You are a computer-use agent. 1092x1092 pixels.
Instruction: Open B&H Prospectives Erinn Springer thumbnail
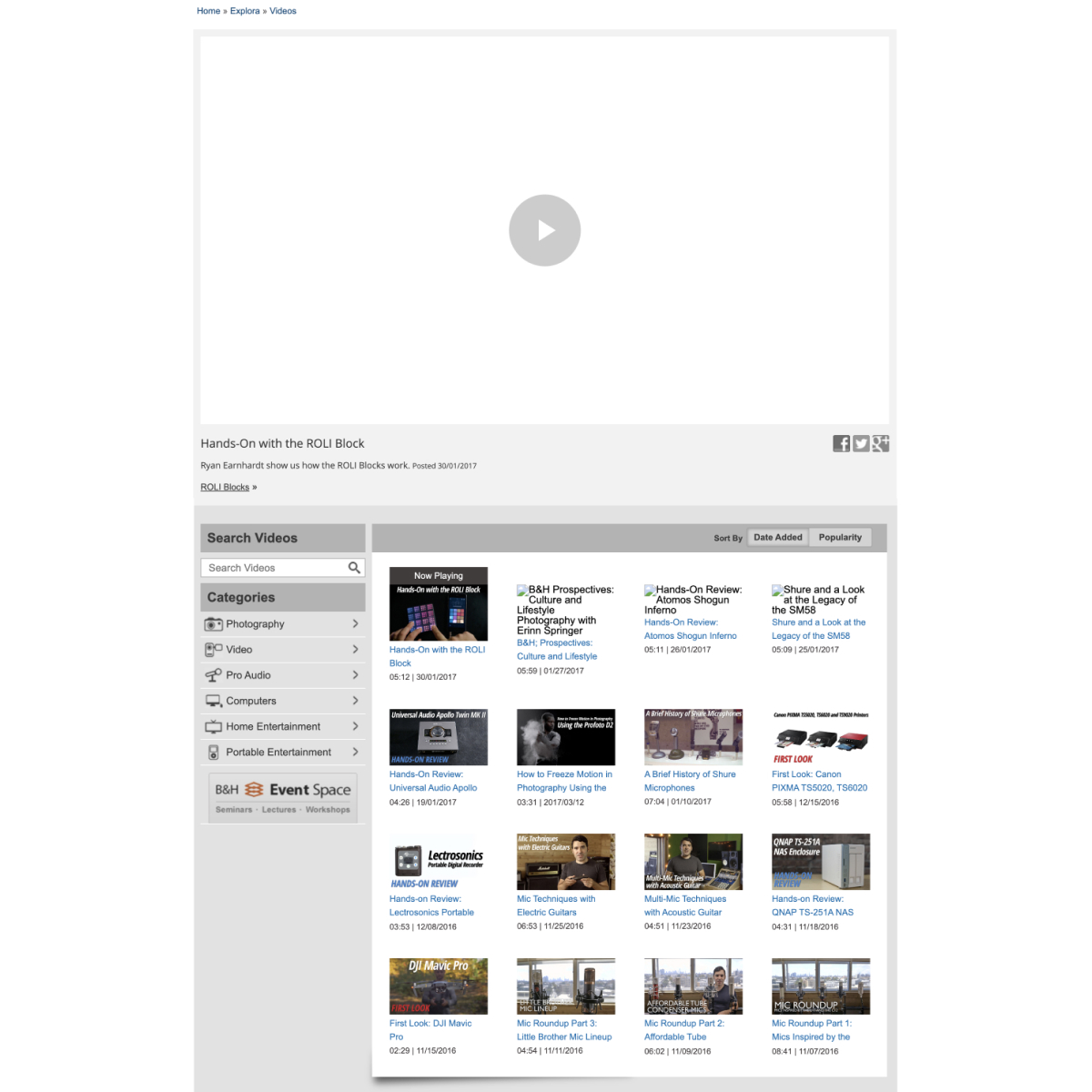[565, 610]
